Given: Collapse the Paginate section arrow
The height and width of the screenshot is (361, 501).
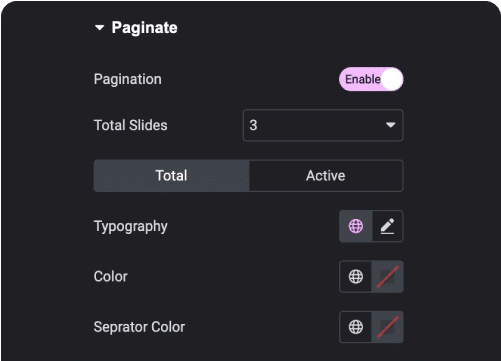Looking at the screenshot, I should pyautogui.click(x=99, y=28).
